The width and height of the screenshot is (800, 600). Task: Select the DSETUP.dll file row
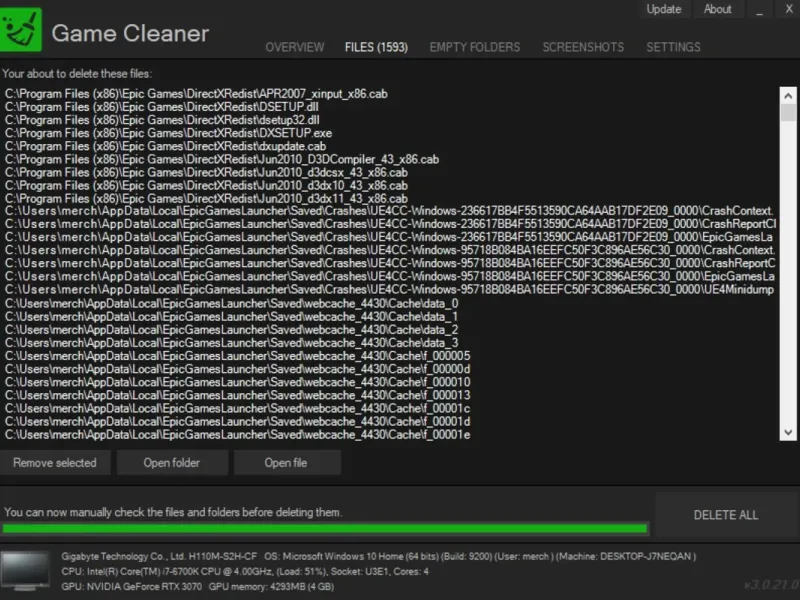point(391,107)
